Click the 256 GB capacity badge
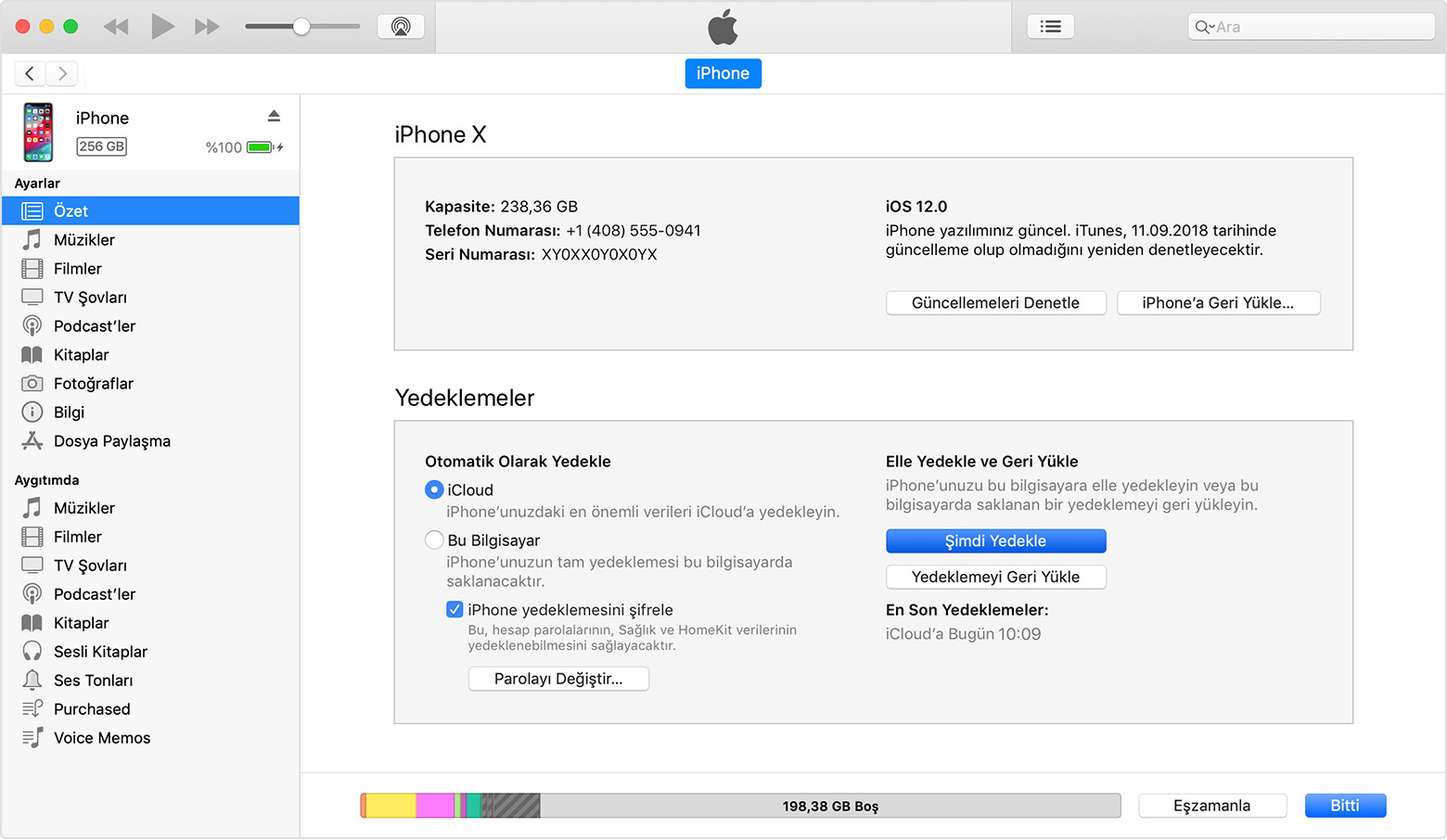Screen dimensions: 1447x840 (x=101, y=146)
